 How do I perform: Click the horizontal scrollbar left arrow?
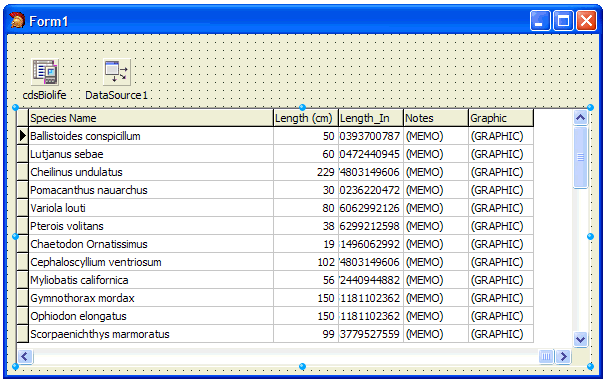click(x=25, y=356)
